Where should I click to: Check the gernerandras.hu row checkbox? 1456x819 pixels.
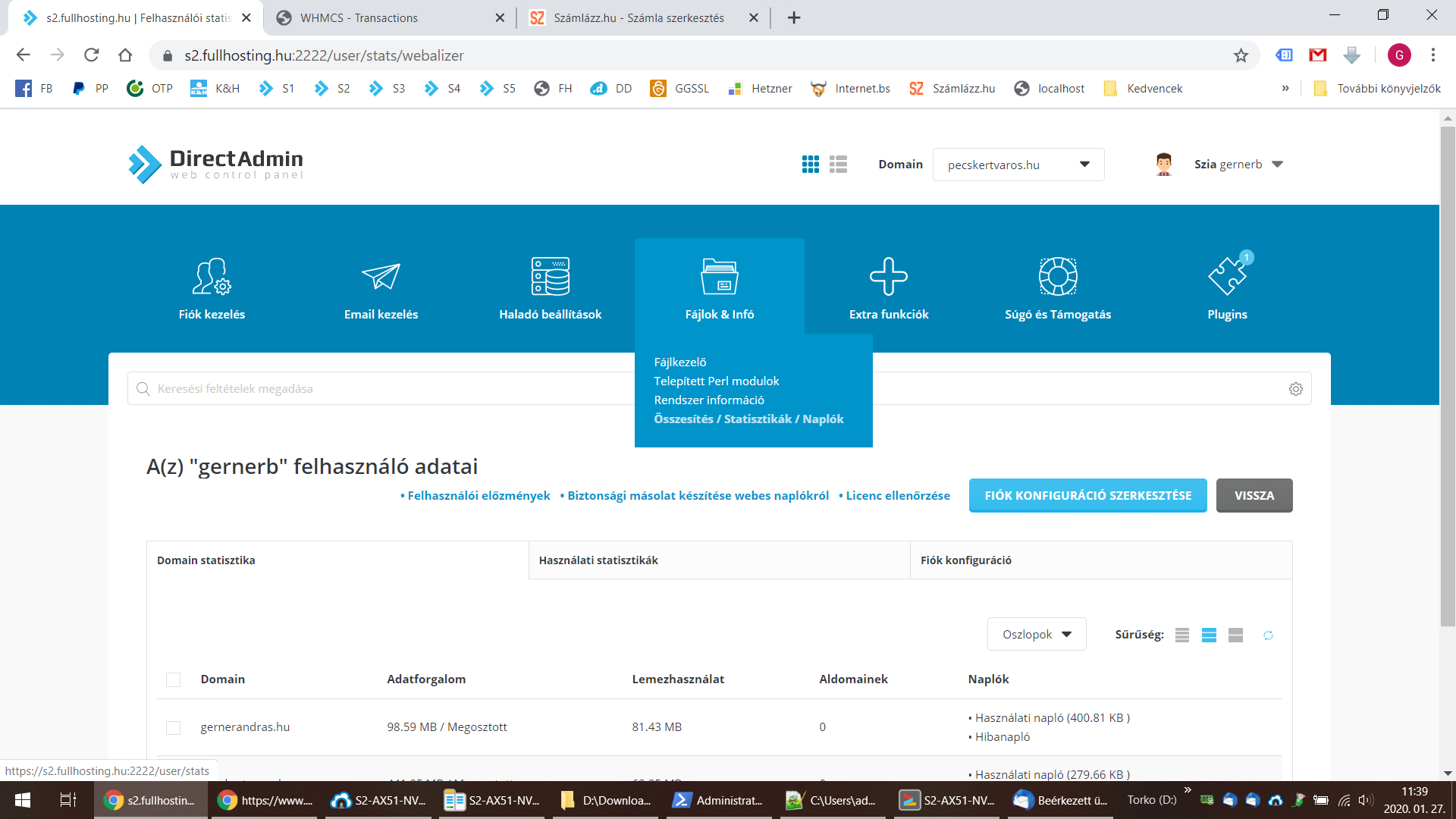click(x=174, y=728)
